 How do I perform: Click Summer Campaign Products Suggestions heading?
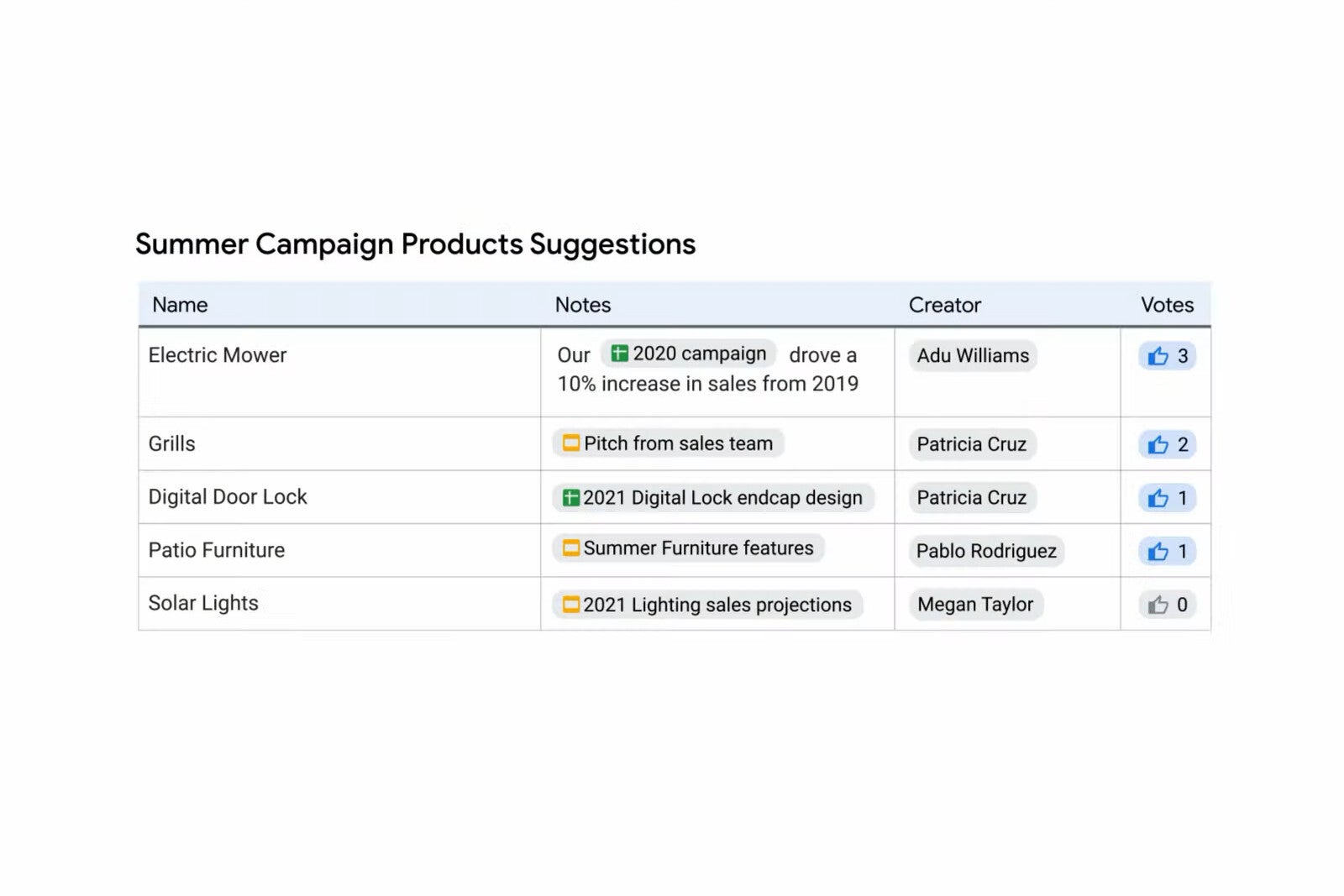coord(416,244)
